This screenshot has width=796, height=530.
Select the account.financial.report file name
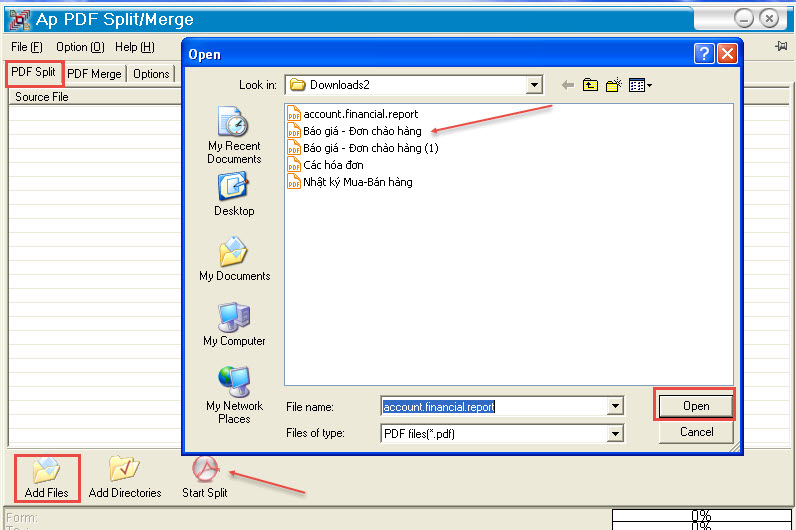tap(360, 114)
